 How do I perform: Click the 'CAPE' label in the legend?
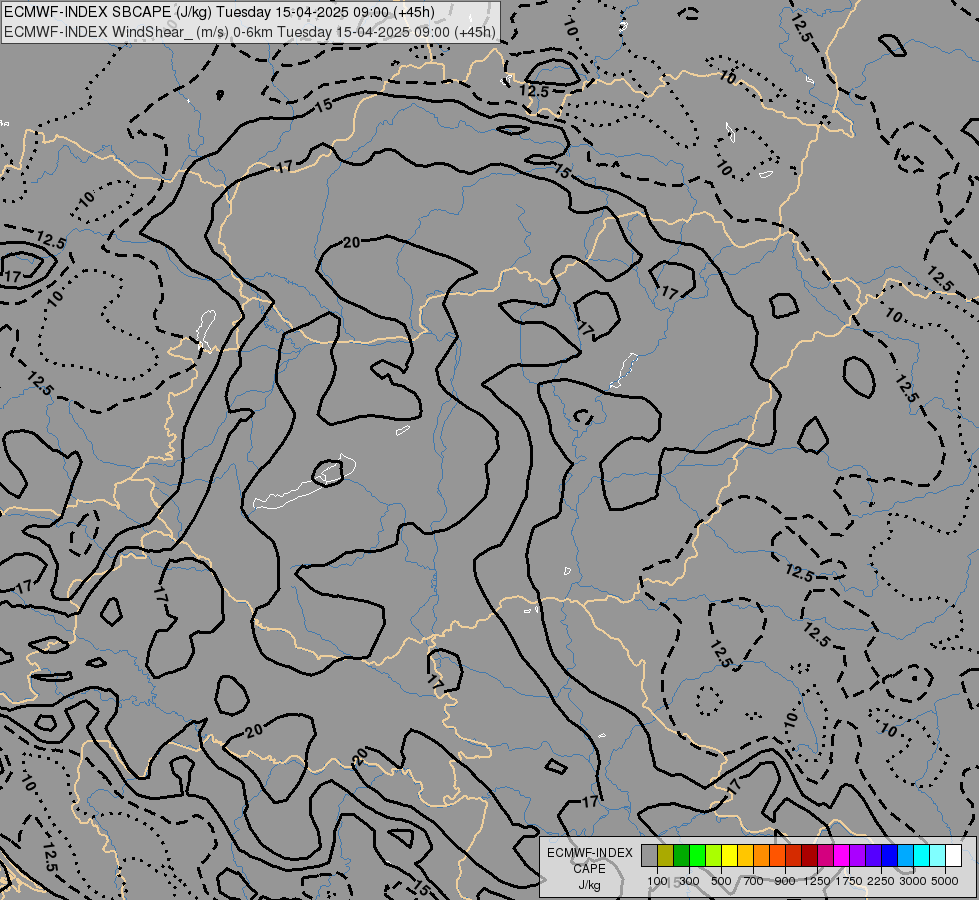(589, 869)
